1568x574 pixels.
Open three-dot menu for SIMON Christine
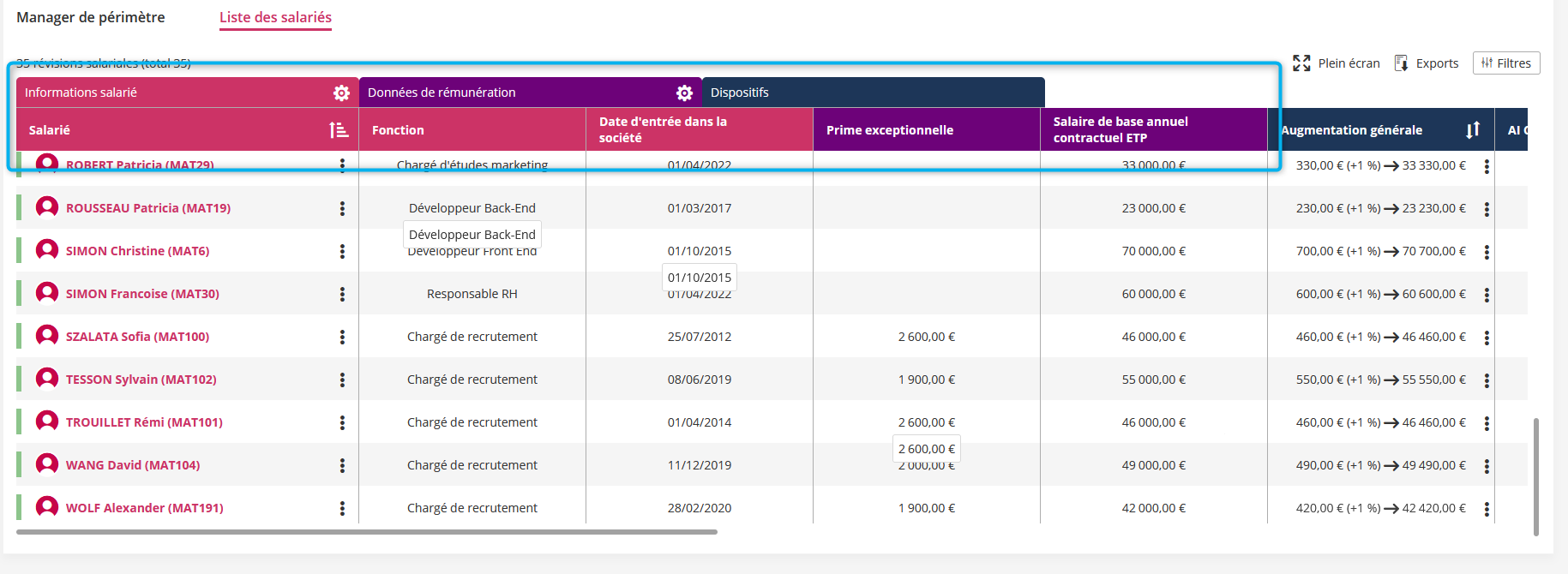point(342,251)
